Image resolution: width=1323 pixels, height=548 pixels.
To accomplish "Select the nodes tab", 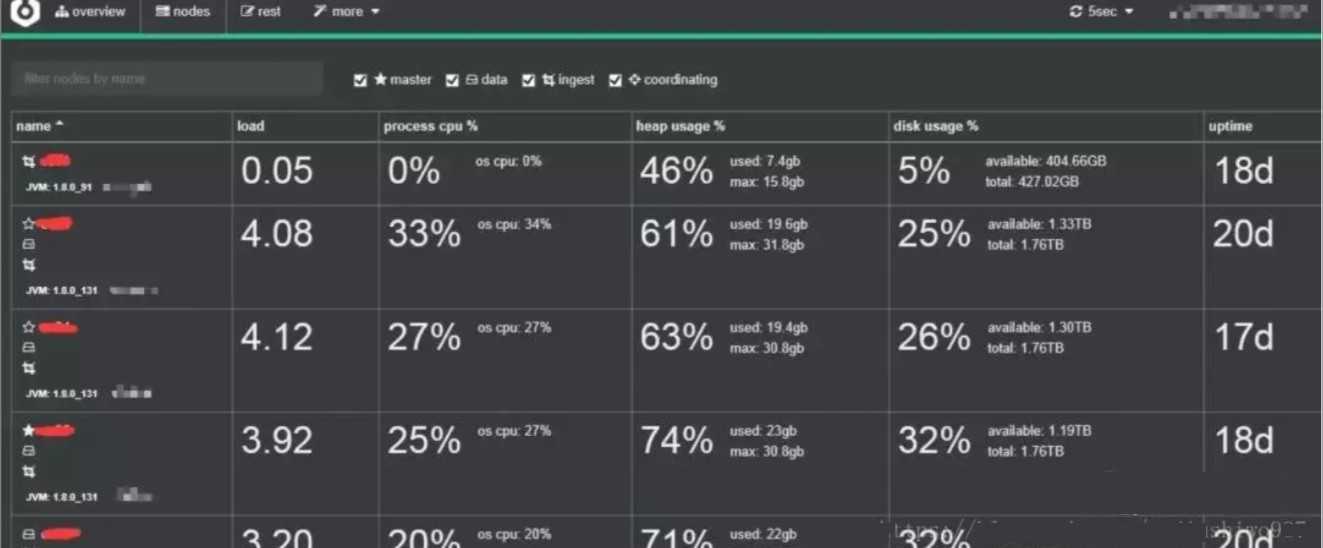I will pos(183,12).
